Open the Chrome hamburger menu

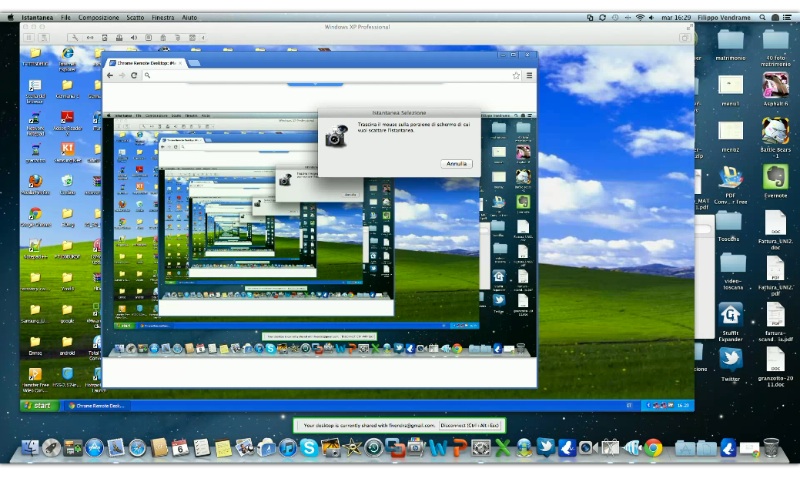click(529, 75)
